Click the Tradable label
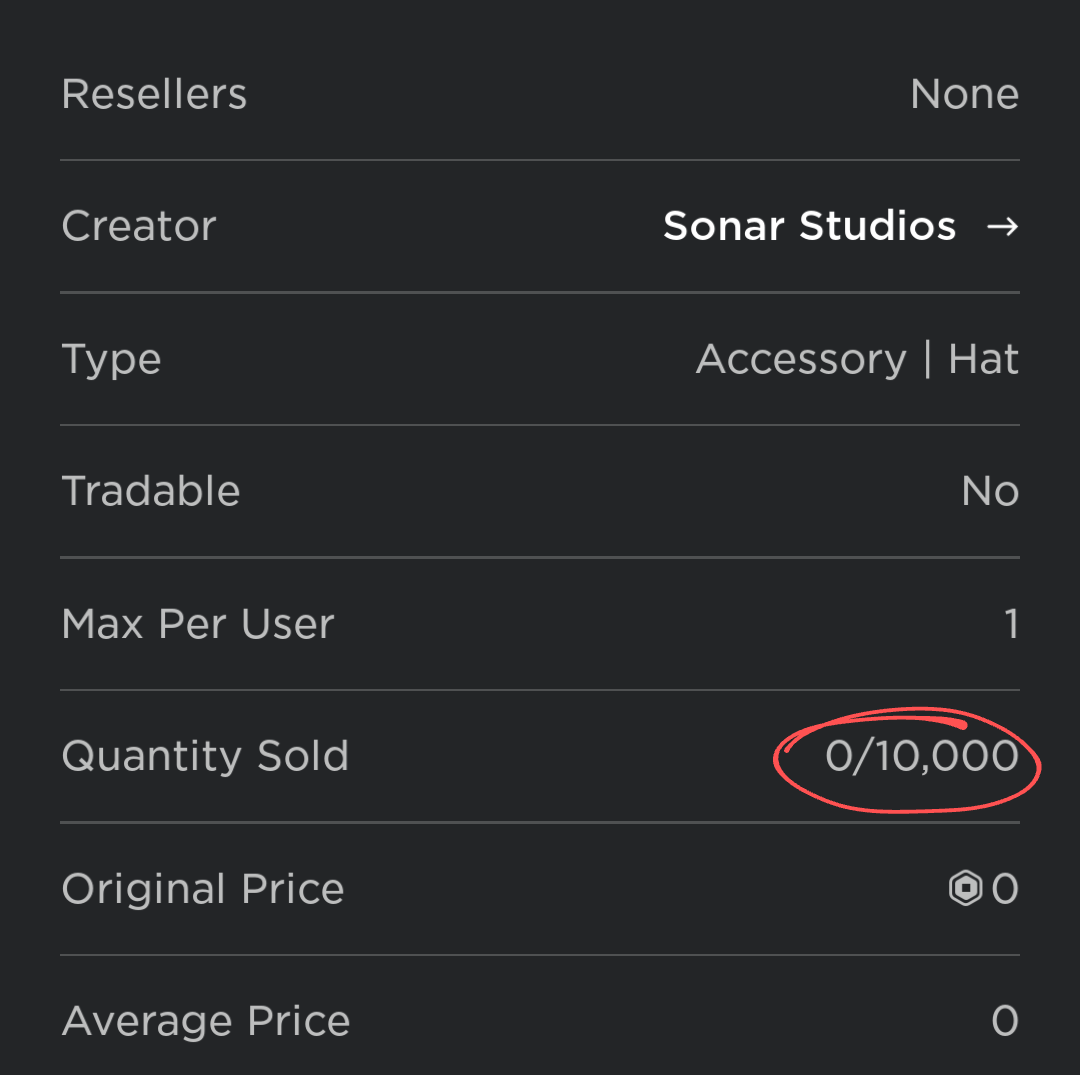The image size is (1080, 1075). point(151,492)
